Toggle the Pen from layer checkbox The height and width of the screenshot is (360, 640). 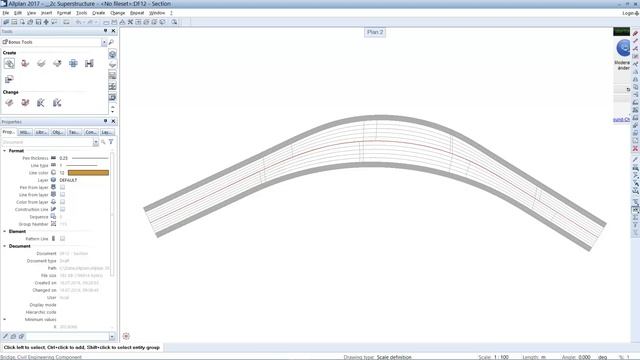pos(62,187)
